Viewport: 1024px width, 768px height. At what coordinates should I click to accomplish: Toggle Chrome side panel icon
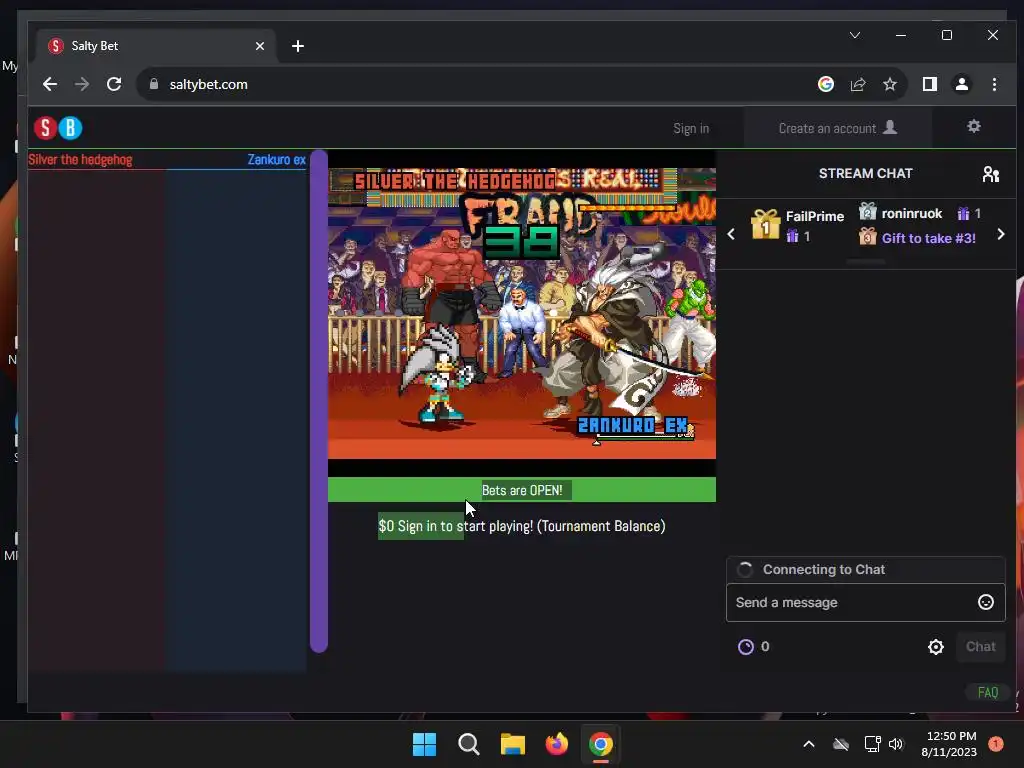(x=929, y=84)
